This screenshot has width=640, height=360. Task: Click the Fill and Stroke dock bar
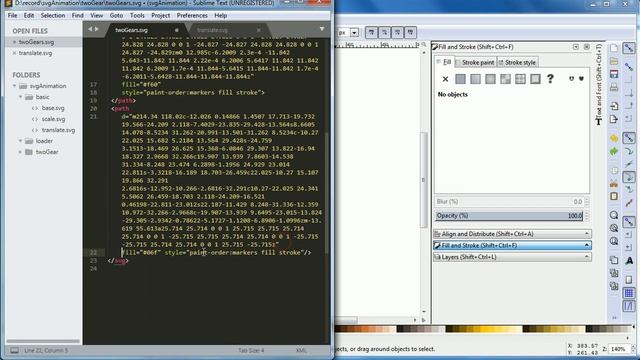pyautogui.click(x=512, y=245)
